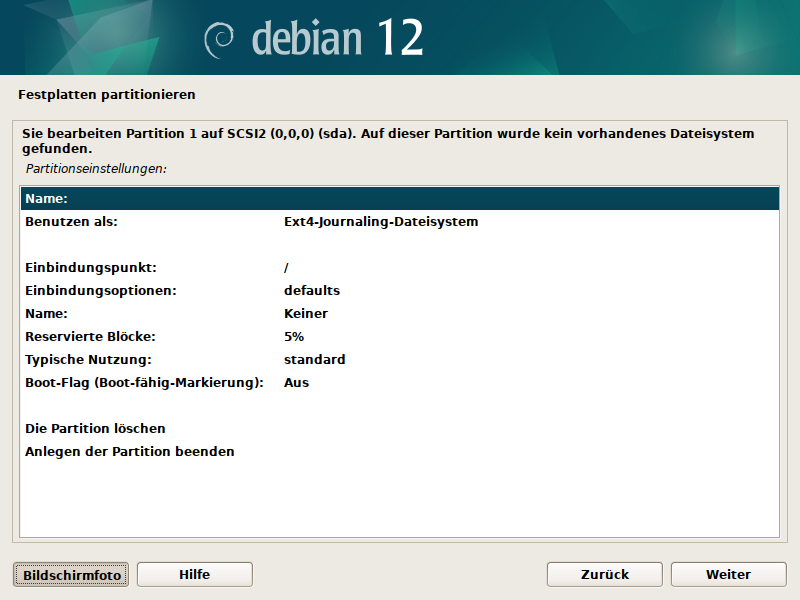The height and width of the screenshot is (600, 800).
Task: Select the "Name:" row showing "Keiner"
Action: pos(46,313)
